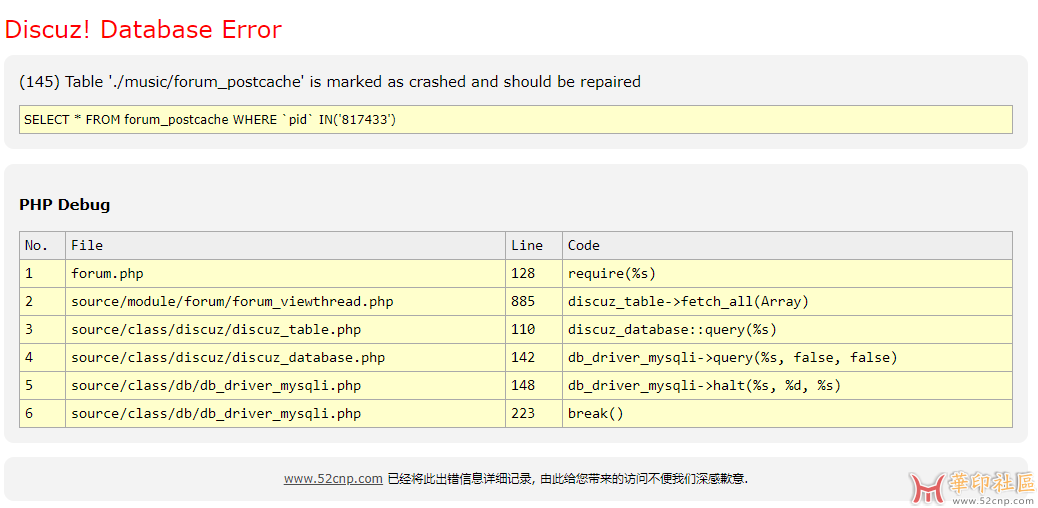Click the Line column header
The height and width of the screenshot is (508, 1038).
534,245
